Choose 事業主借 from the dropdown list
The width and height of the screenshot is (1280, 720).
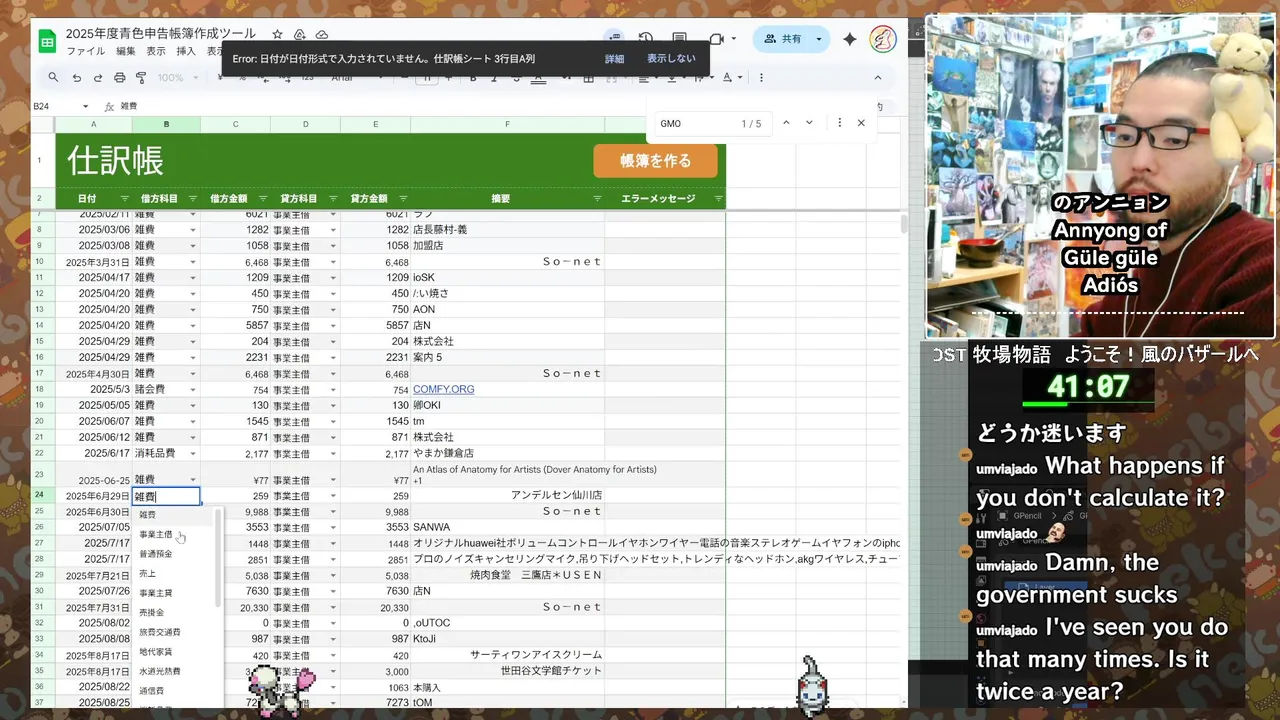coord(171,535)
